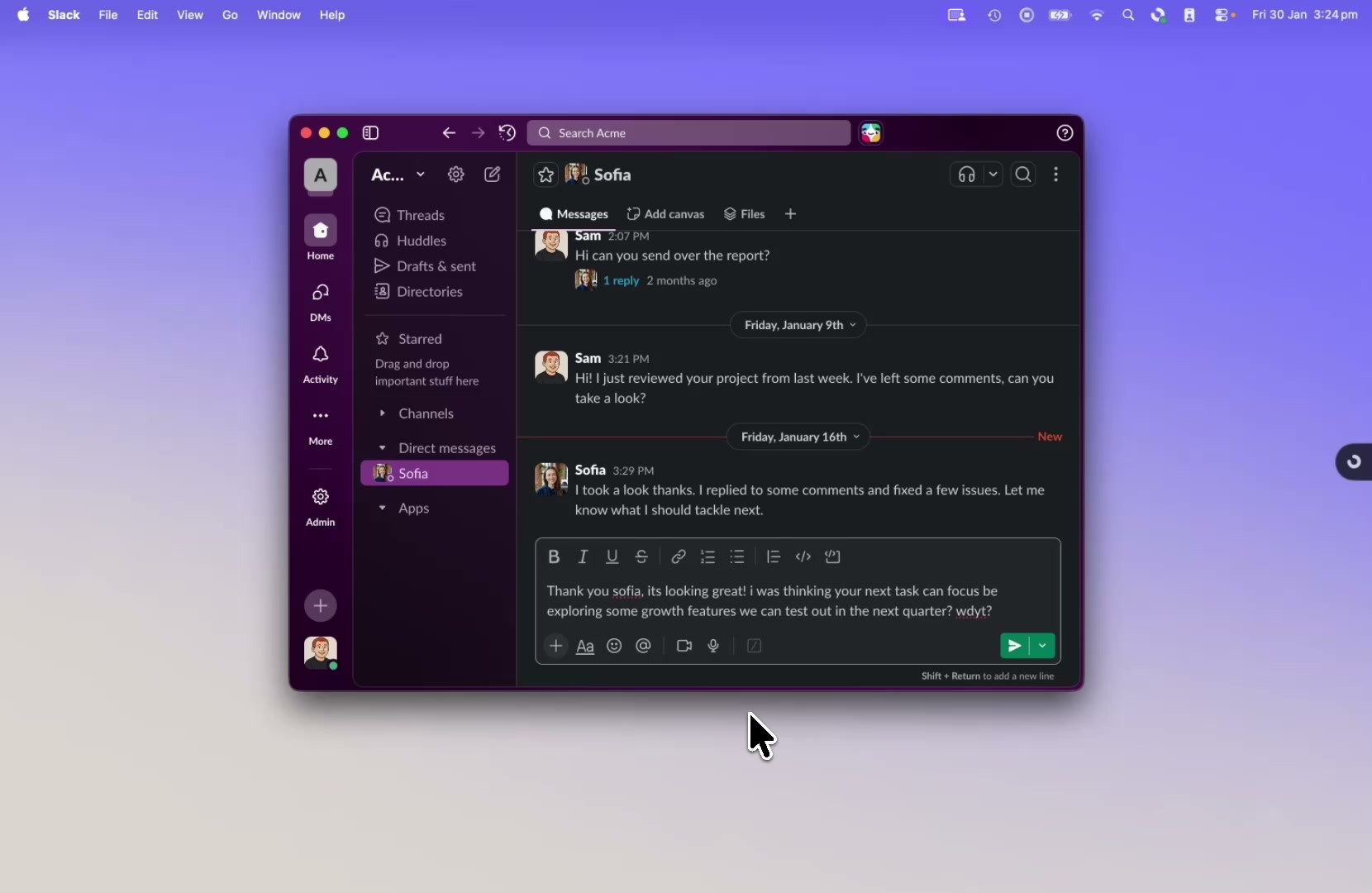Viewport: 1372px width, 893px height.
Task: Open schedule send dropdown arrow
Action: (x=1043, y=646)
